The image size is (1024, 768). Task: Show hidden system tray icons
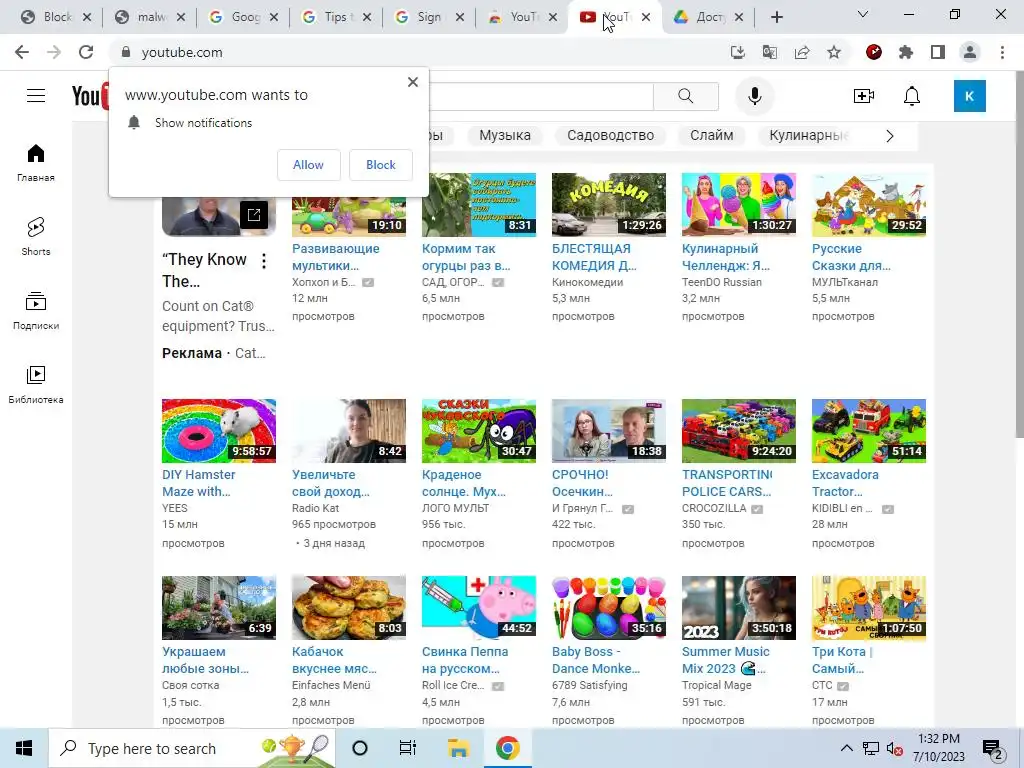[846, 748]
